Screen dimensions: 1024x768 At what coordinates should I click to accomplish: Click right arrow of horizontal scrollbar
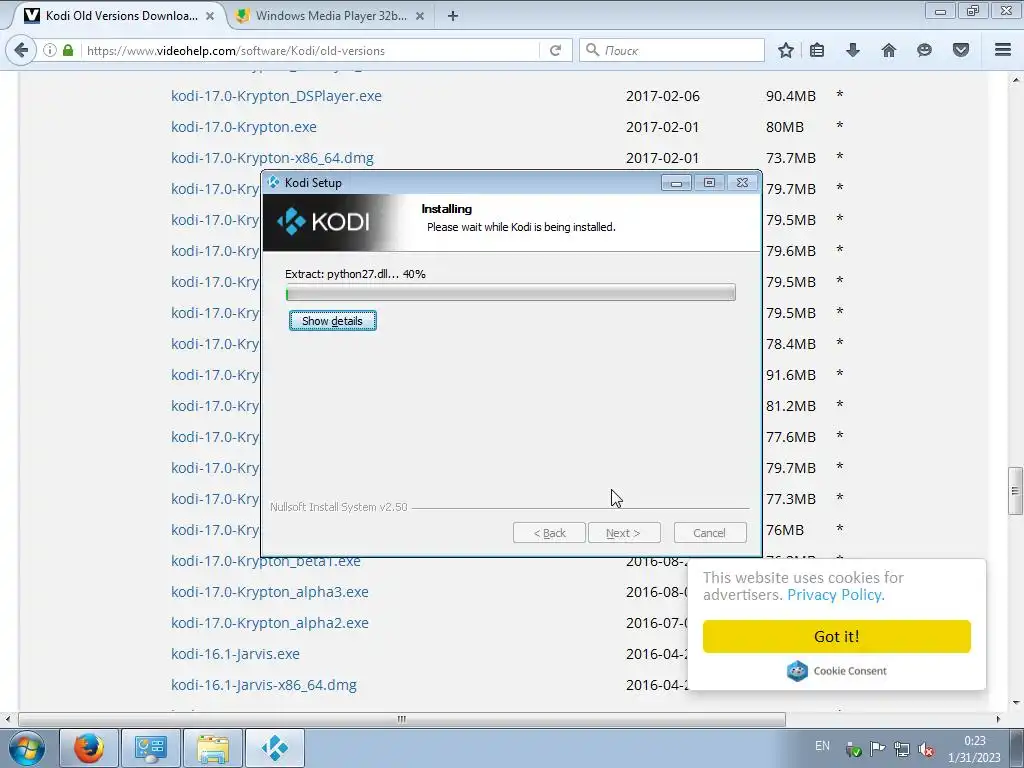tap(997, 719)
